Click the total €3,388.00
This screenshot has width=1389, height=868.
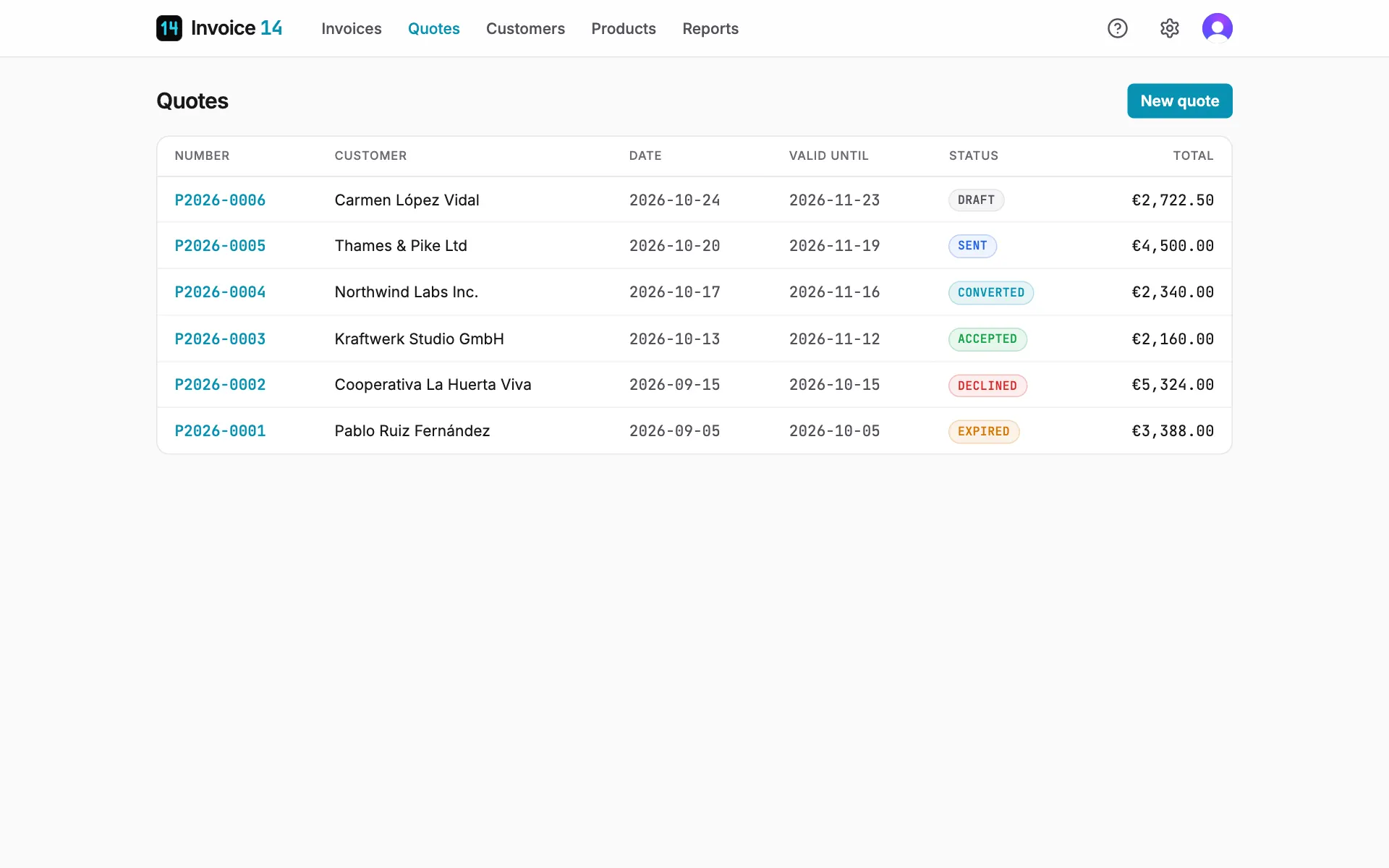click(x=1173, y=430)
